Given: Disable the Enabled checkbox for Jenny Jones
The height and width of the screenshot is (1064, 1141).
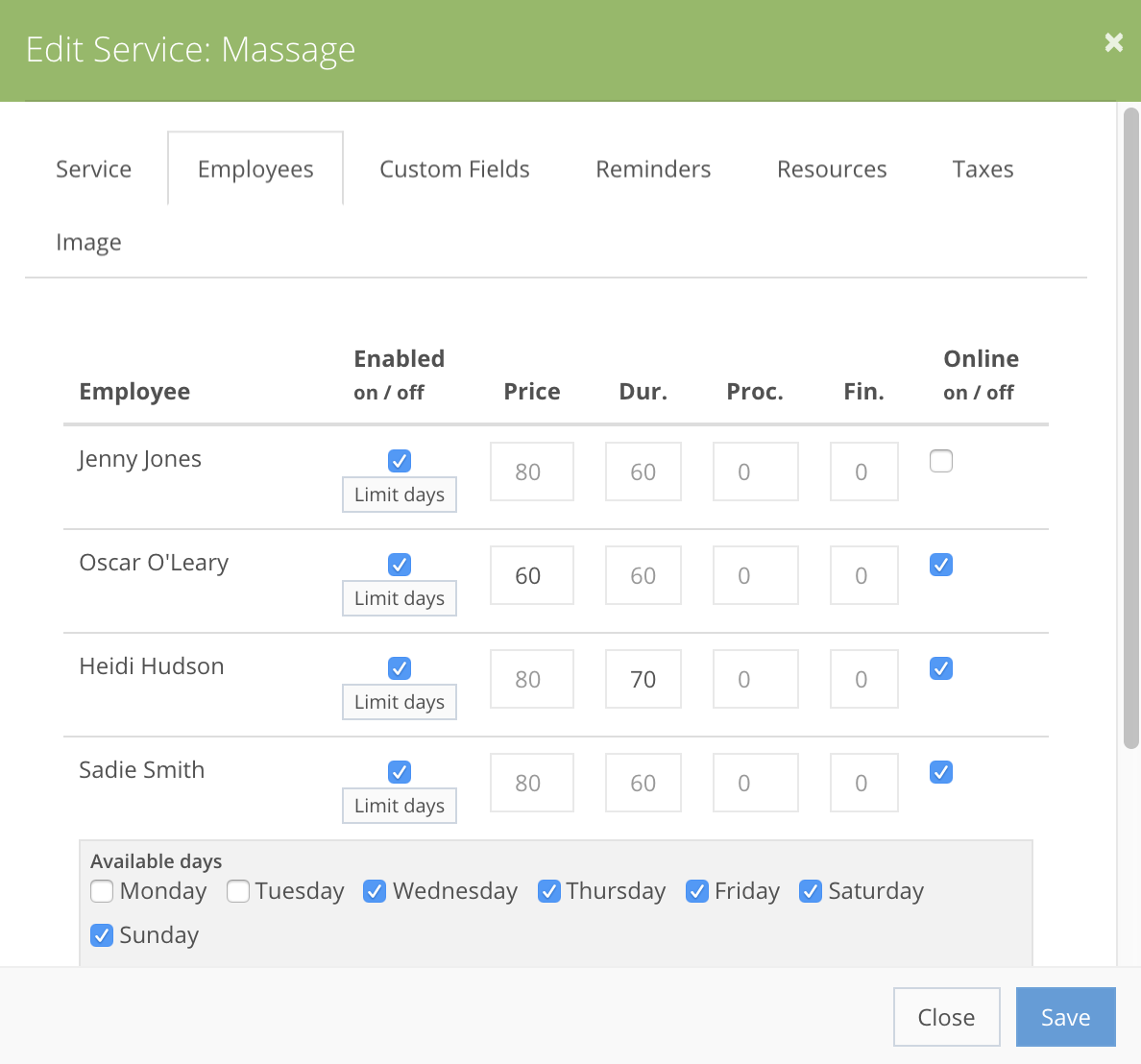Looking at the screenshot, I should [x=399, y=461].
